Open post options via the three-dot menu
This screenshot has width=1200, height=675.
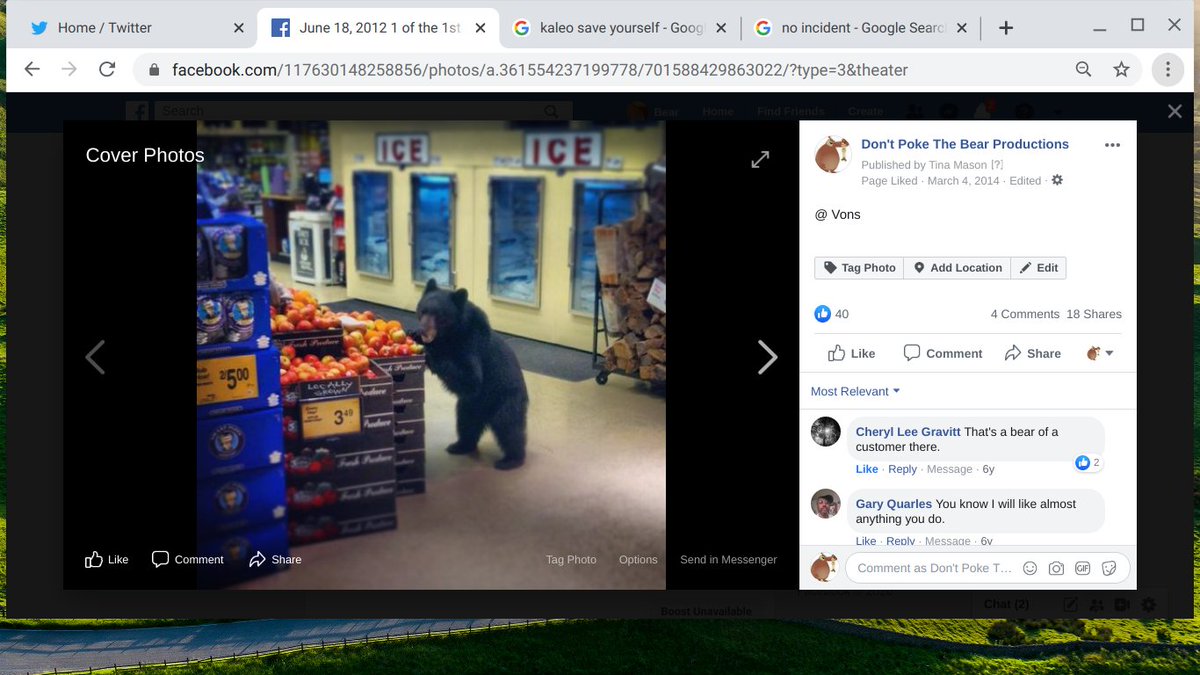pyautogui.click(x=1112, y=145)
